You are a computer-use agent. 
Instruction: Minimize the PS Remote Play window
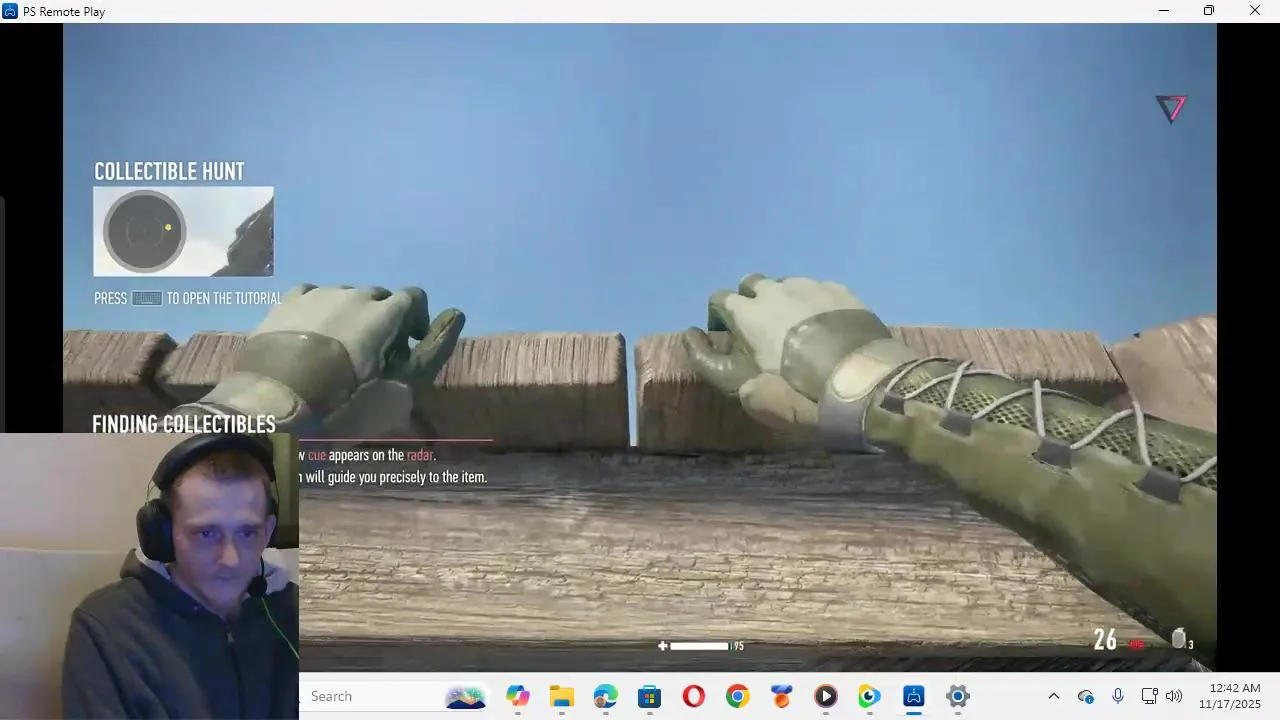[1163, 11]
